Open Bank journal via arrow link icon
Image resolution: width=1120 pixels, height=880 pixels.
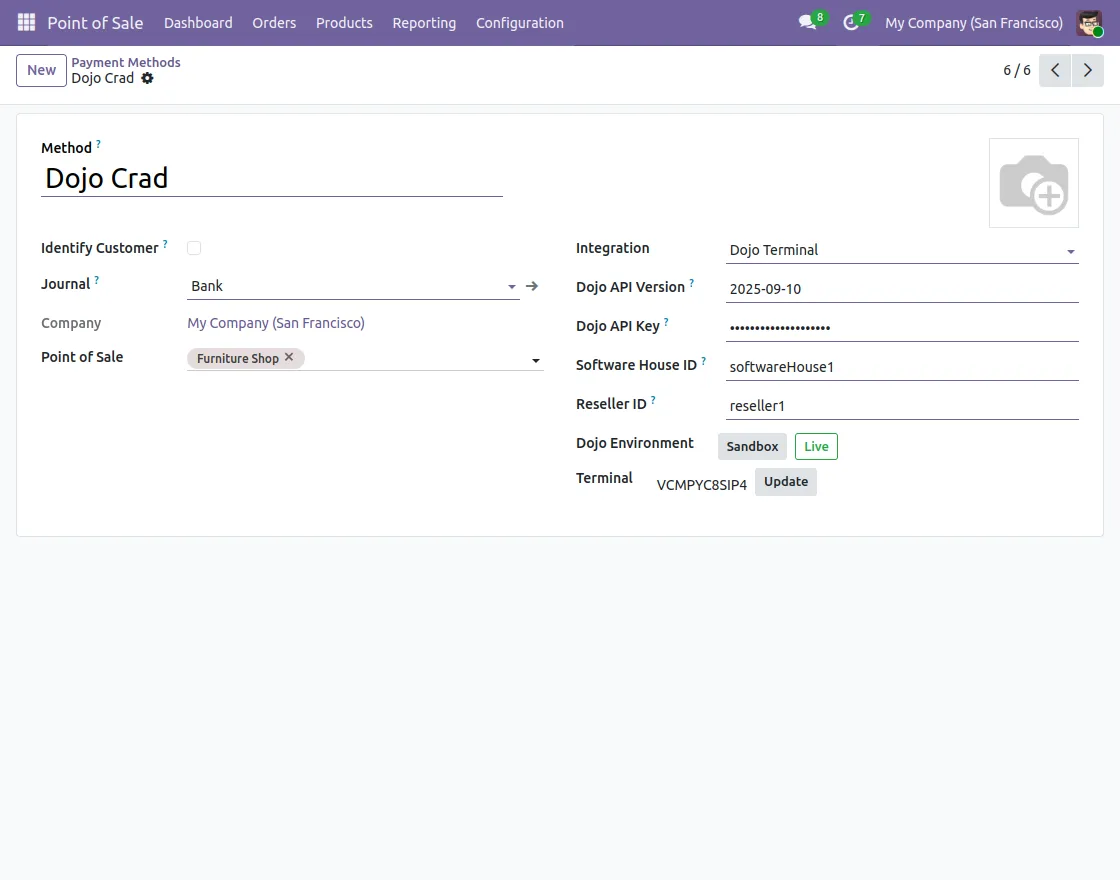click(532, 286)
